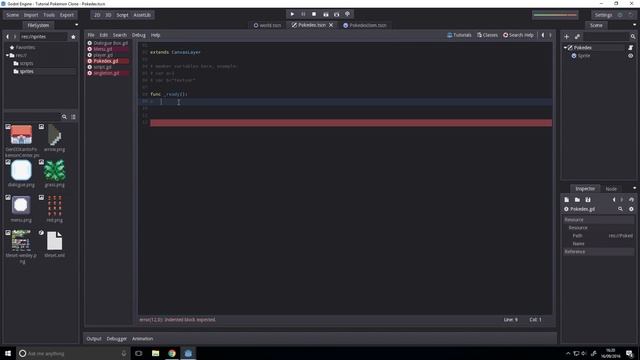Select Favorites in FileSystem tree
Screen dimensions: 640x360
tap(25, 47)
